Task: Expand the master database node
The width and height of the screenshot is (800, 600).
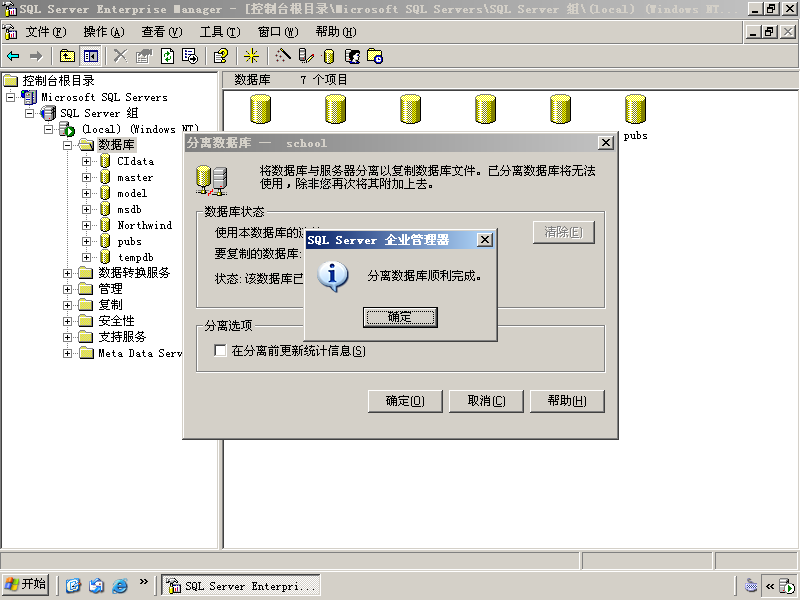Action: click(86, 178)
